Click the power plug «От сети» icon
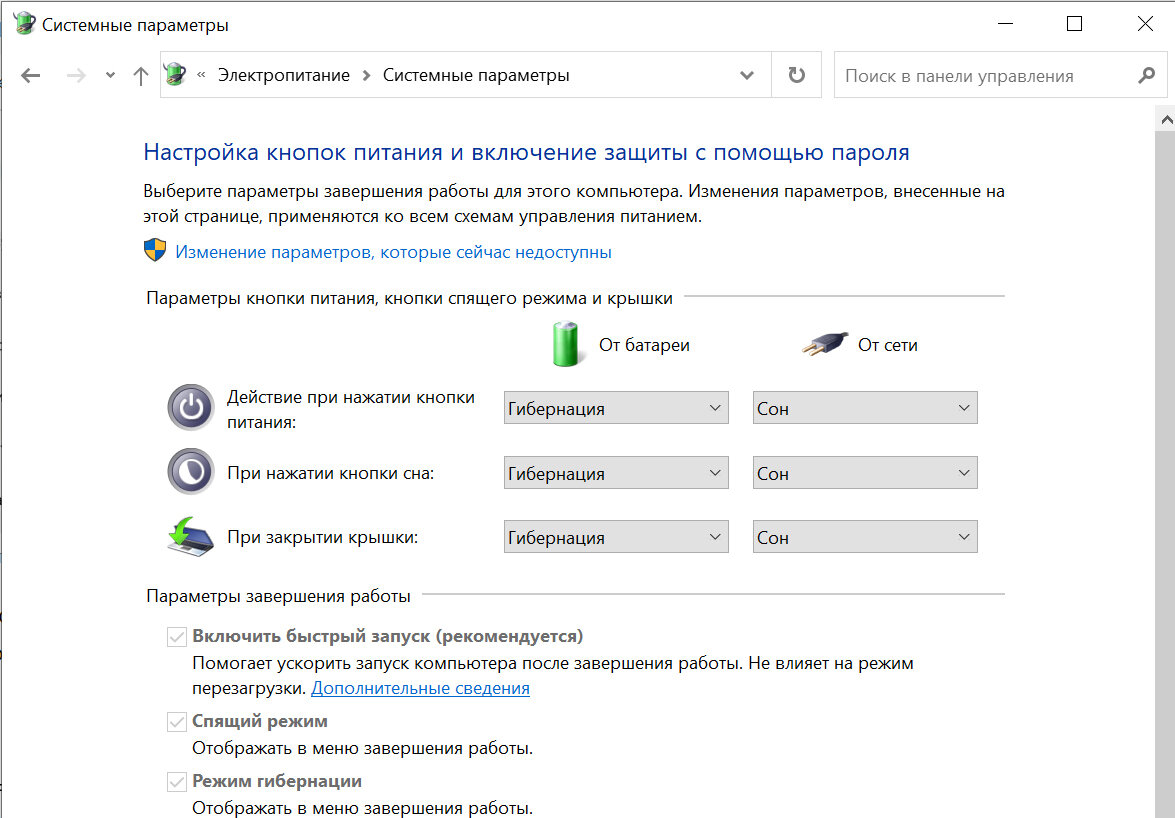This screenshot has width=1175, height=818. tap(824, 344)
